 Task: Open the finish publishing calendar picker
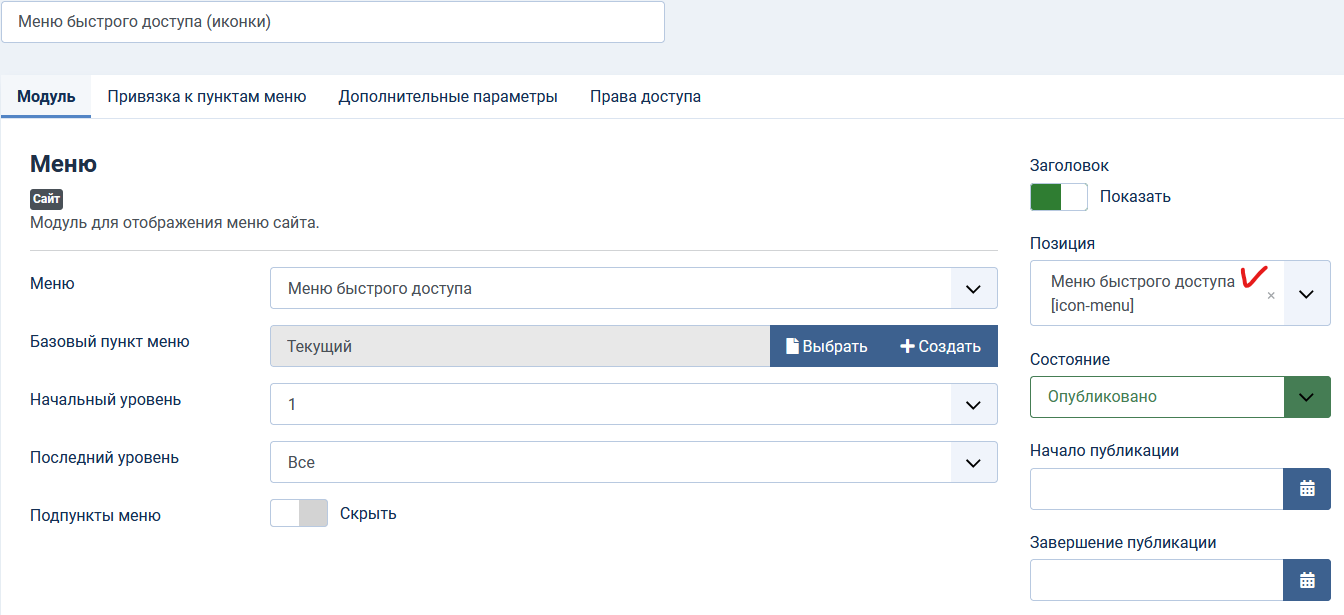click(x=1306, y=580)
